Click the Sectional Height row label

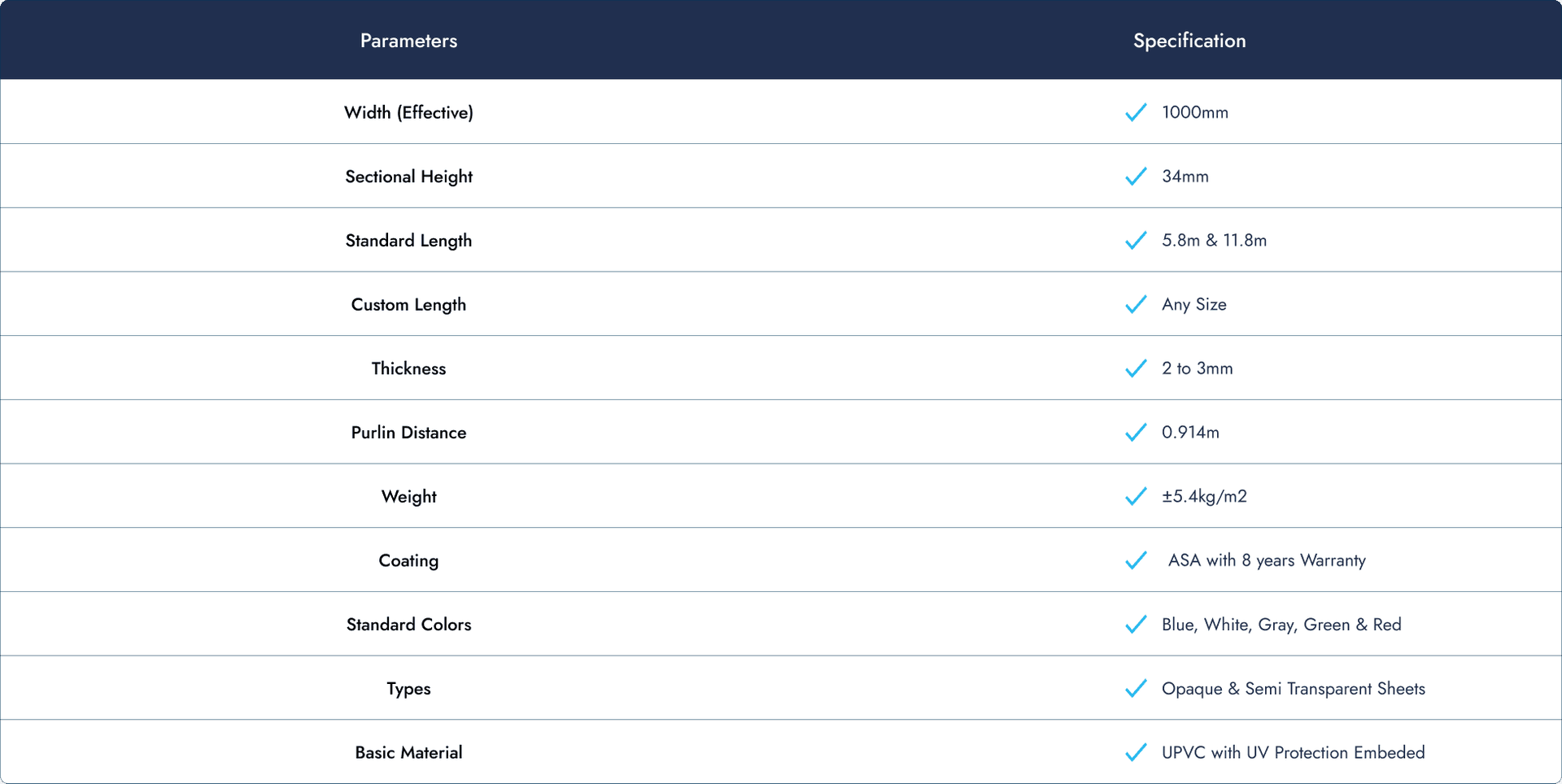[408, 176]
